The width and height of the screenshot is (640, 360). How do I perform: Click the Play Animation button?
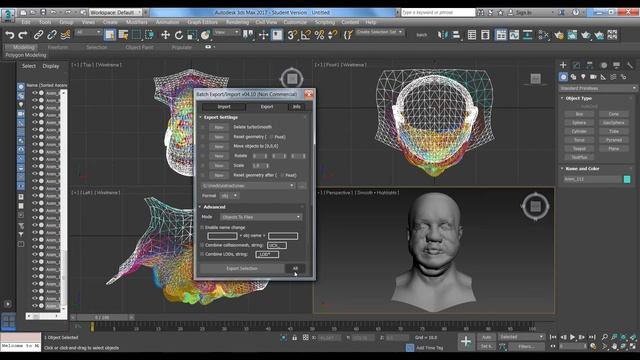[572, 337]
